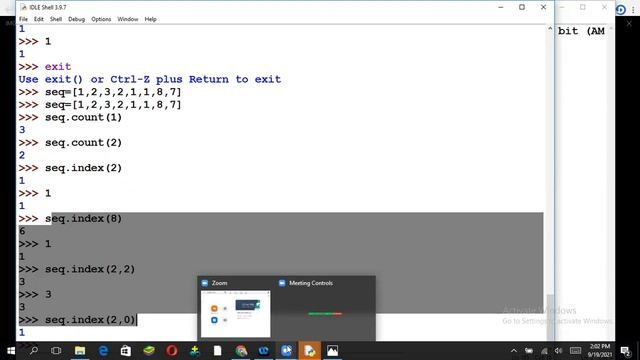Image resolution: width=640 pixels, height=360 pixels.
Task: Show hidden system tray icons
Action: [514, 351]
